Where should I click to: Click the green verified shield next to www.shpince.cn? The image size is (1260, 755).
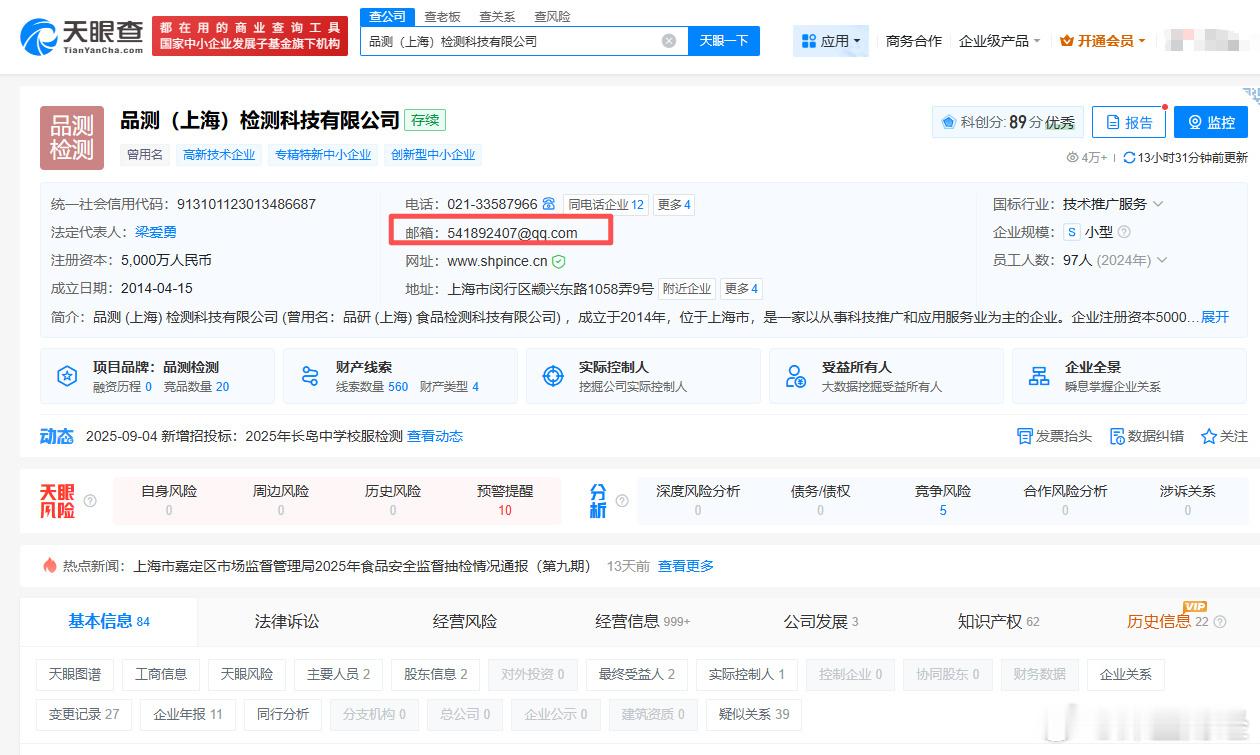coord(559,261)
